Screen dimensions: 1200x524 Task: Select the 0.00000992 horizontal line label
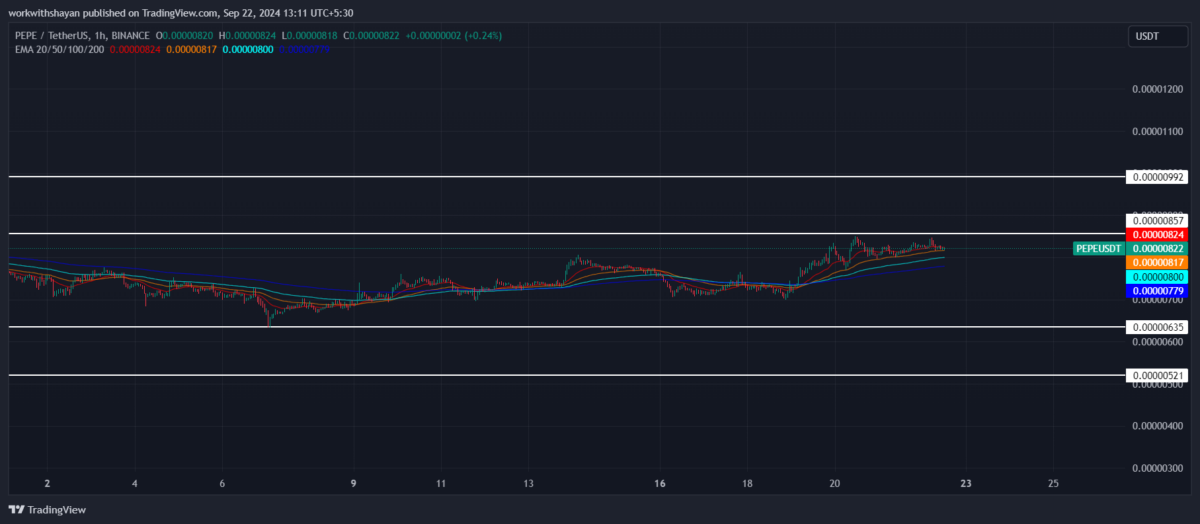point(1157,177)
